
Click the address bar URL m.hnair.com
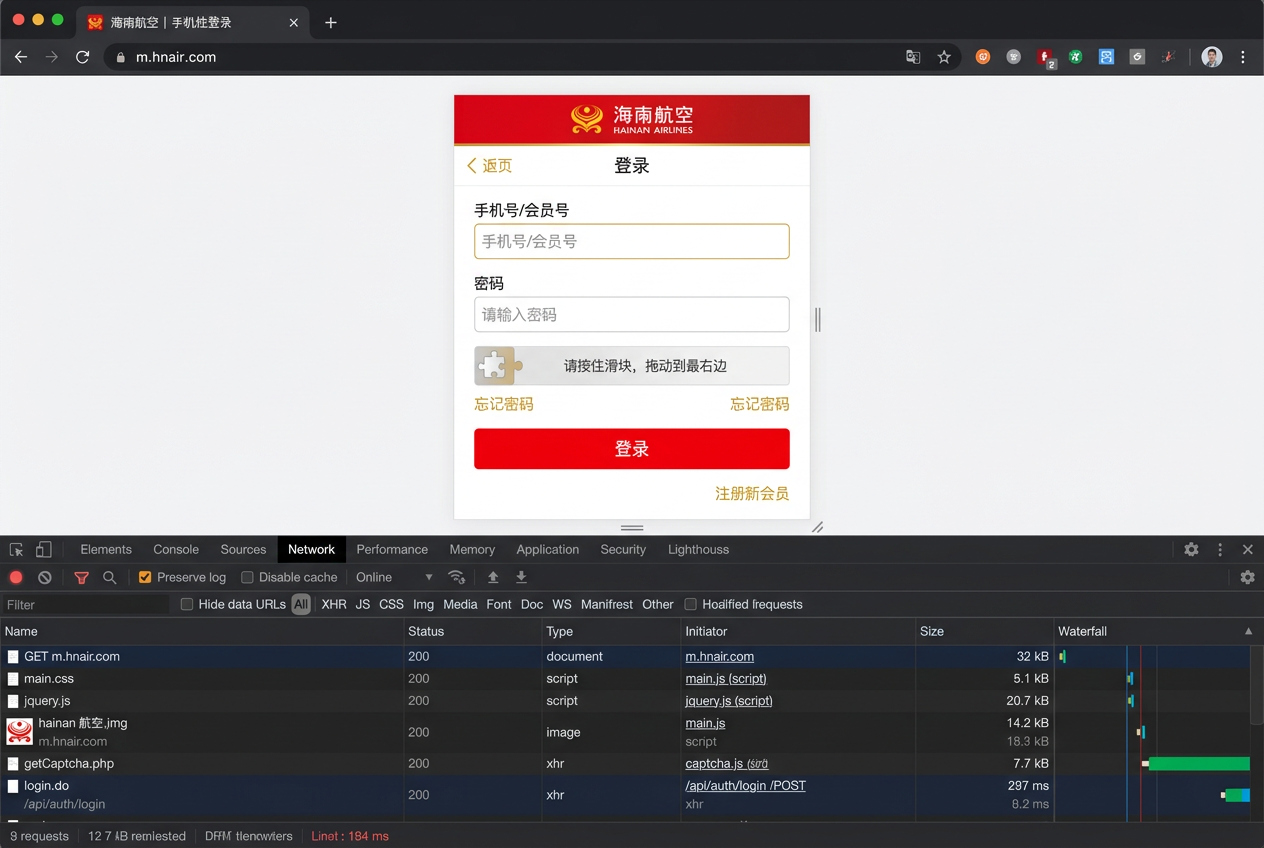(176, 57)
